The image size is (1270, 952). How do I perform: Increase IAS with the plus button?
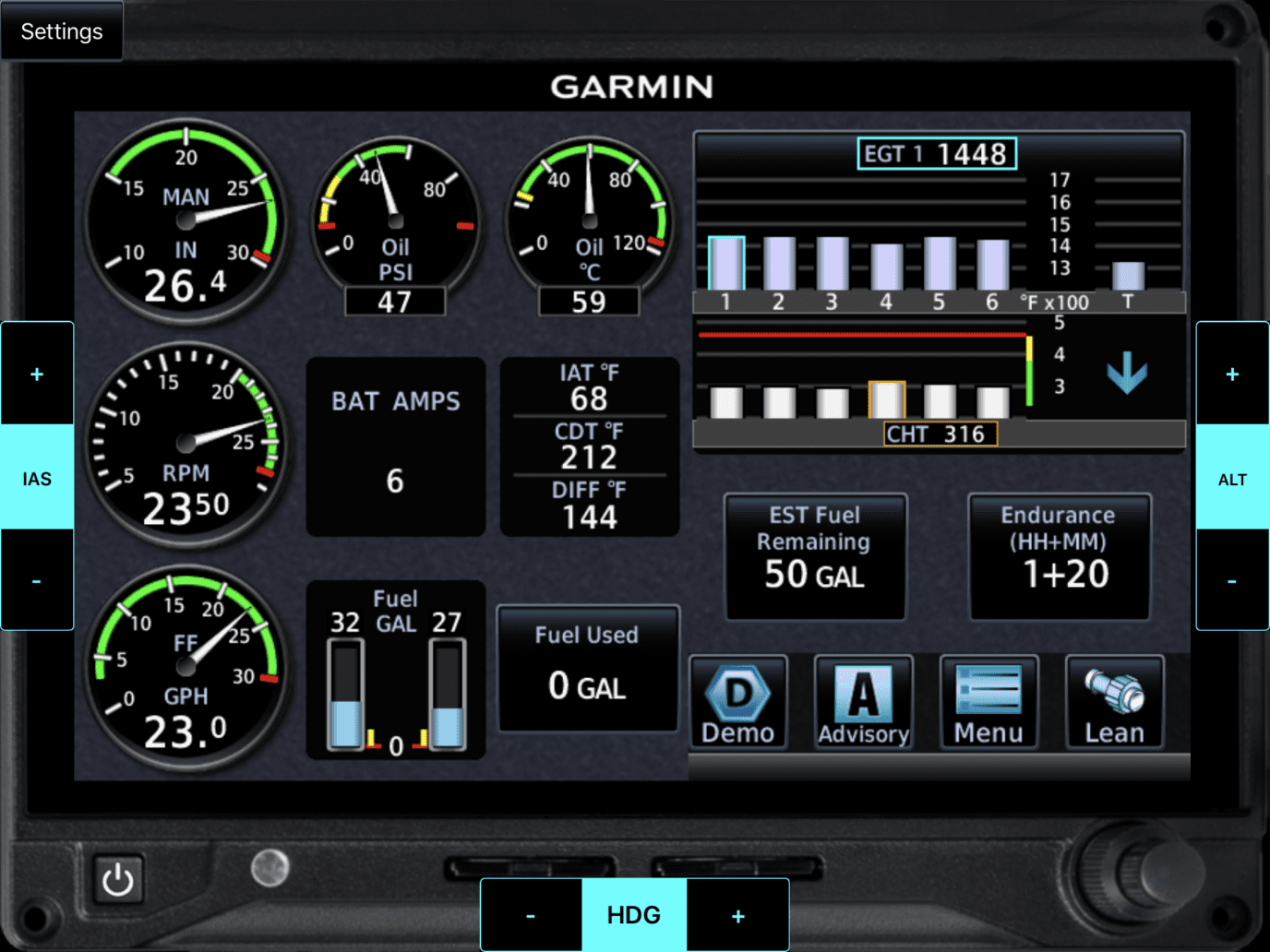click(x=37, y=373)
